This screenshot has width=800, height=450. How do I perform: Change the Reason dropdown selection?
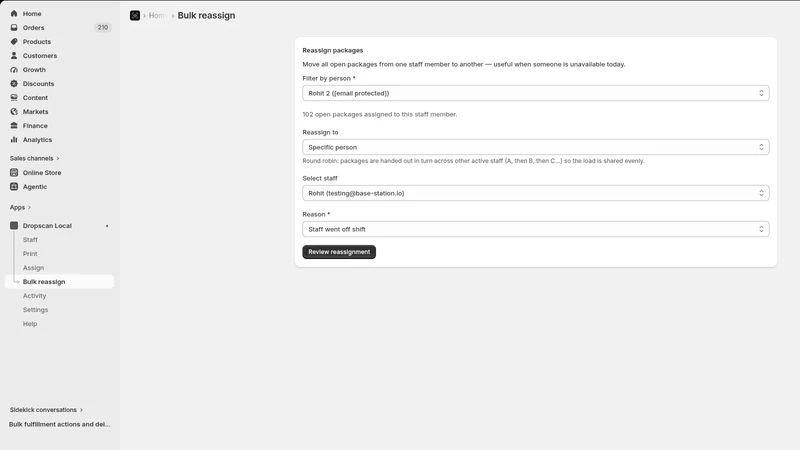(536, 229)
